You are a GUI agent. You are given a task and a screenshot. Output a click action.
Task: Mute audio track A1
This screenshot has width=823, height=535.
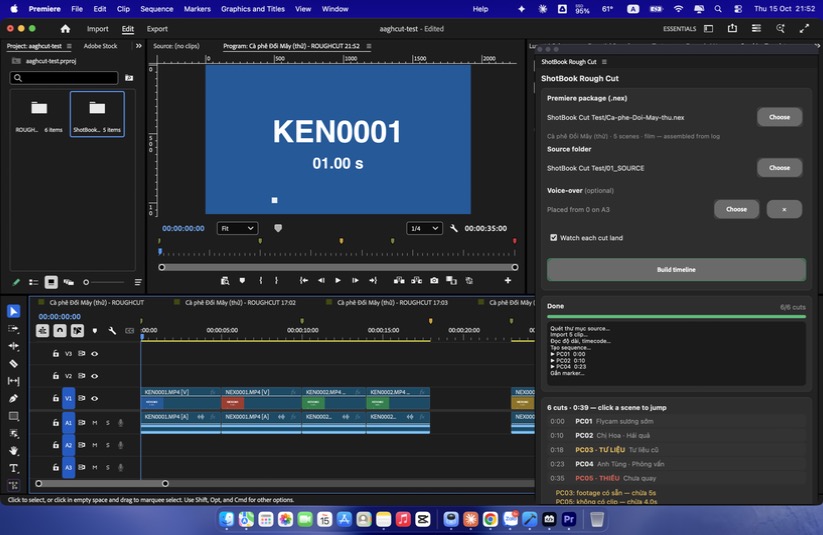coord(95,423)
